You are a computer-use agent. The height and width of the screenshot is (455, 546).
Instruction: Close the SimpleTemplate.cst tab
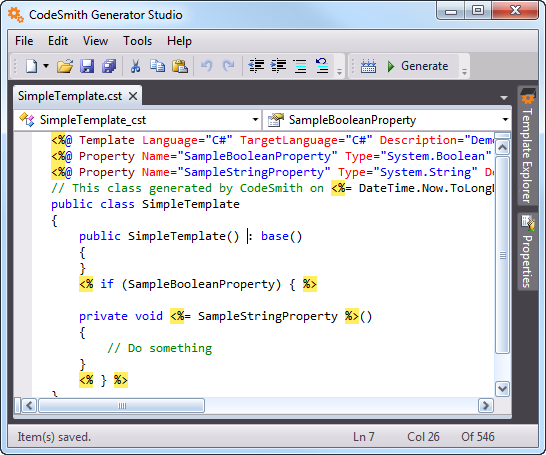(x=133, y=96)
